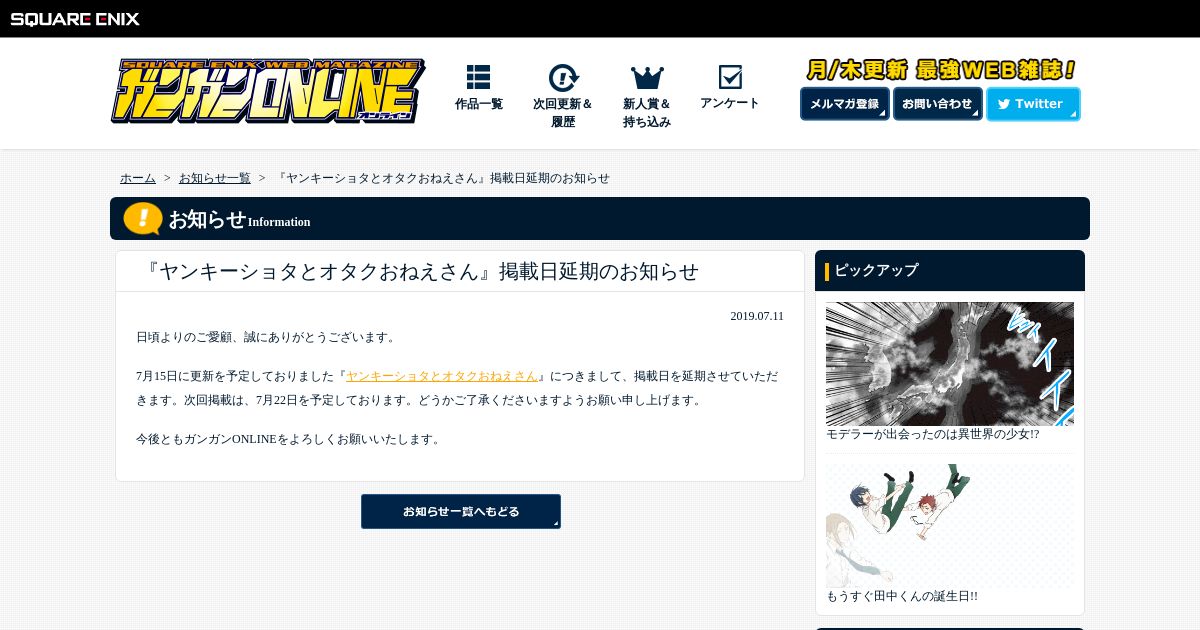Screen dimensions: 1200x630
Task: Open the Twitter button
Action: pos(1033,104)
